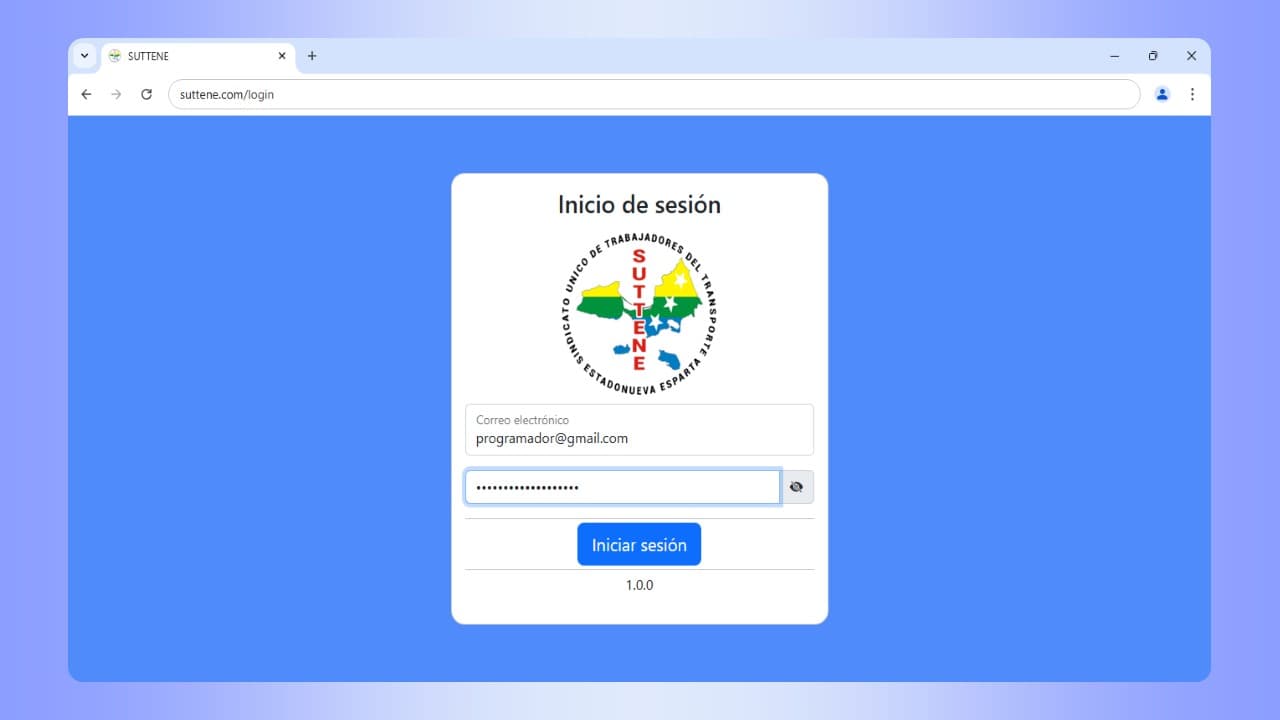The height and width of the screenshot is (720, 1280).
Task: Focus the password input field
Action: pyautogui.click(x=622, y=487)
